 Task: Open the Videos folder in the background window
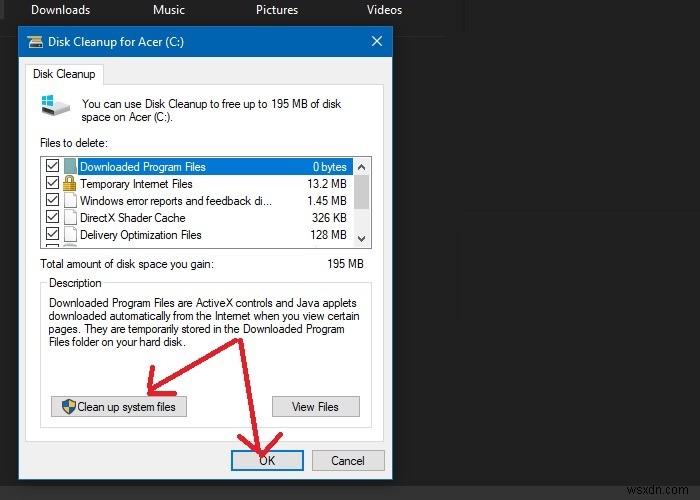point(384,10)
